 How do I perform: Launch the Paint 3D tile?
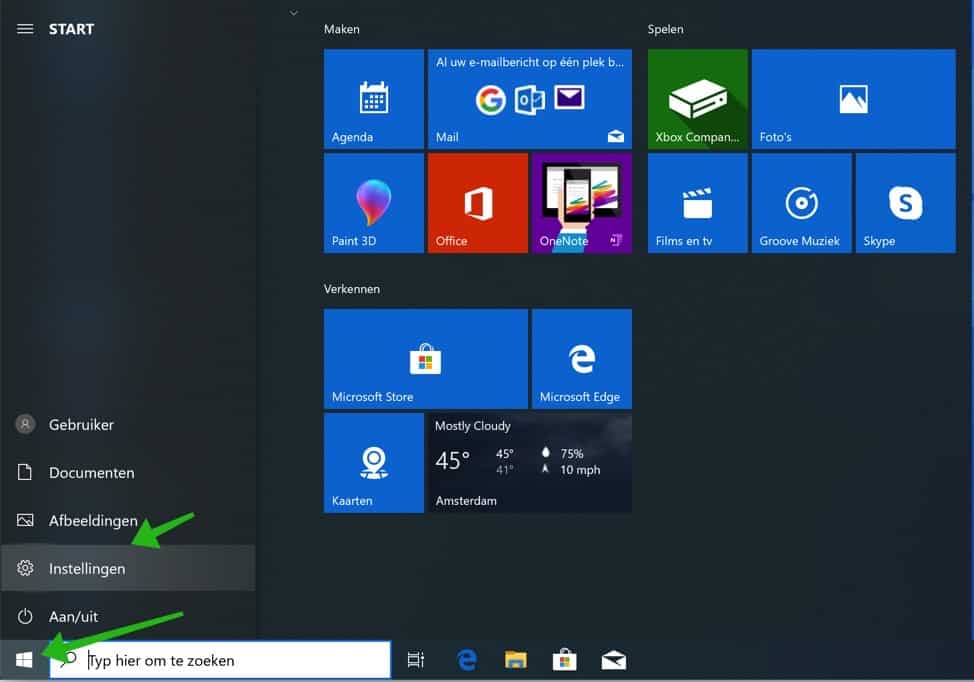click(373, 203)
